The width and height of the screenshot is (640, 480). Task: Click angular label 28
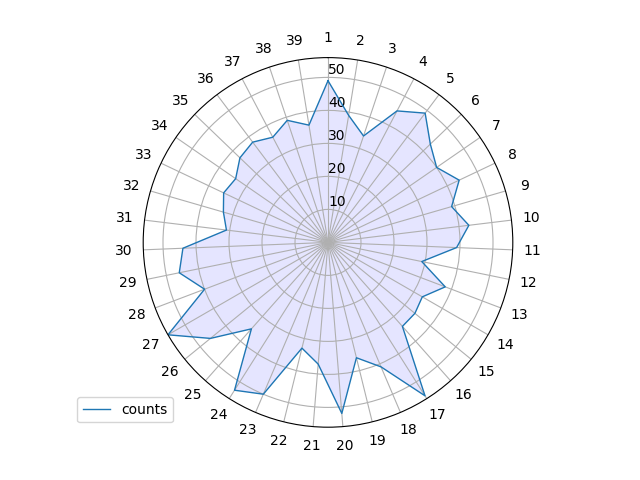137,314
